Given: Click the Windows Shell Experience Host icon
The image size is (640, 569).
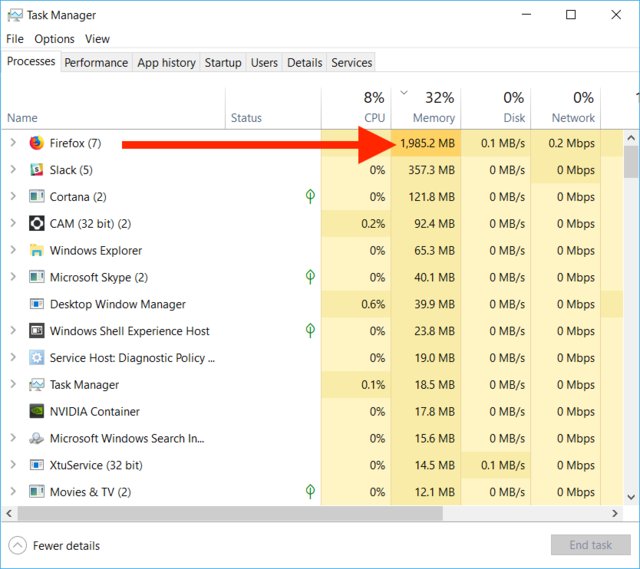Looking at the screenshot, I should [37, 331].
